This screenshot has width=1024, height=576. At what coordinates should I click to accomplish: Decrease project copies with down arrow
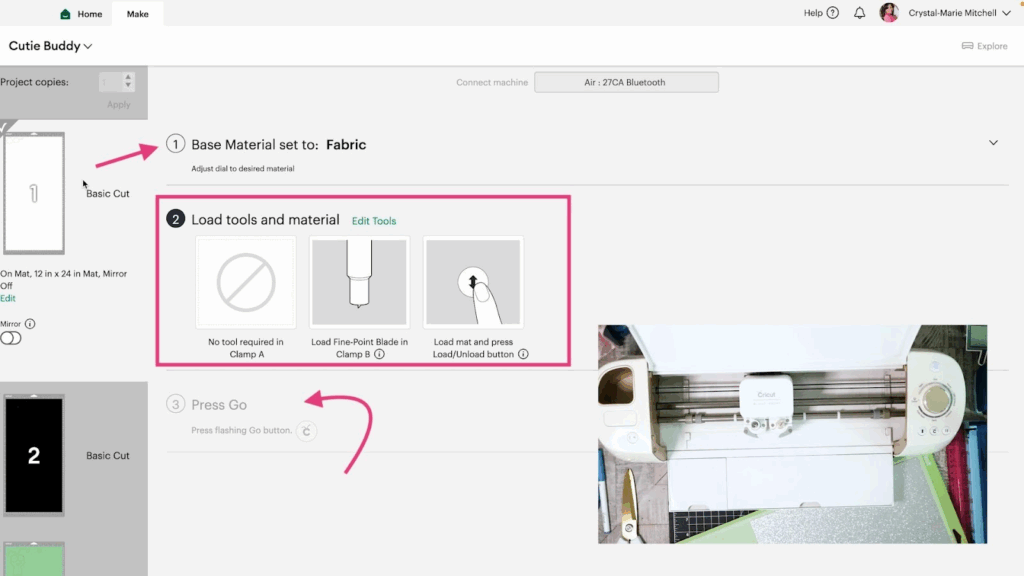[128, 86]
